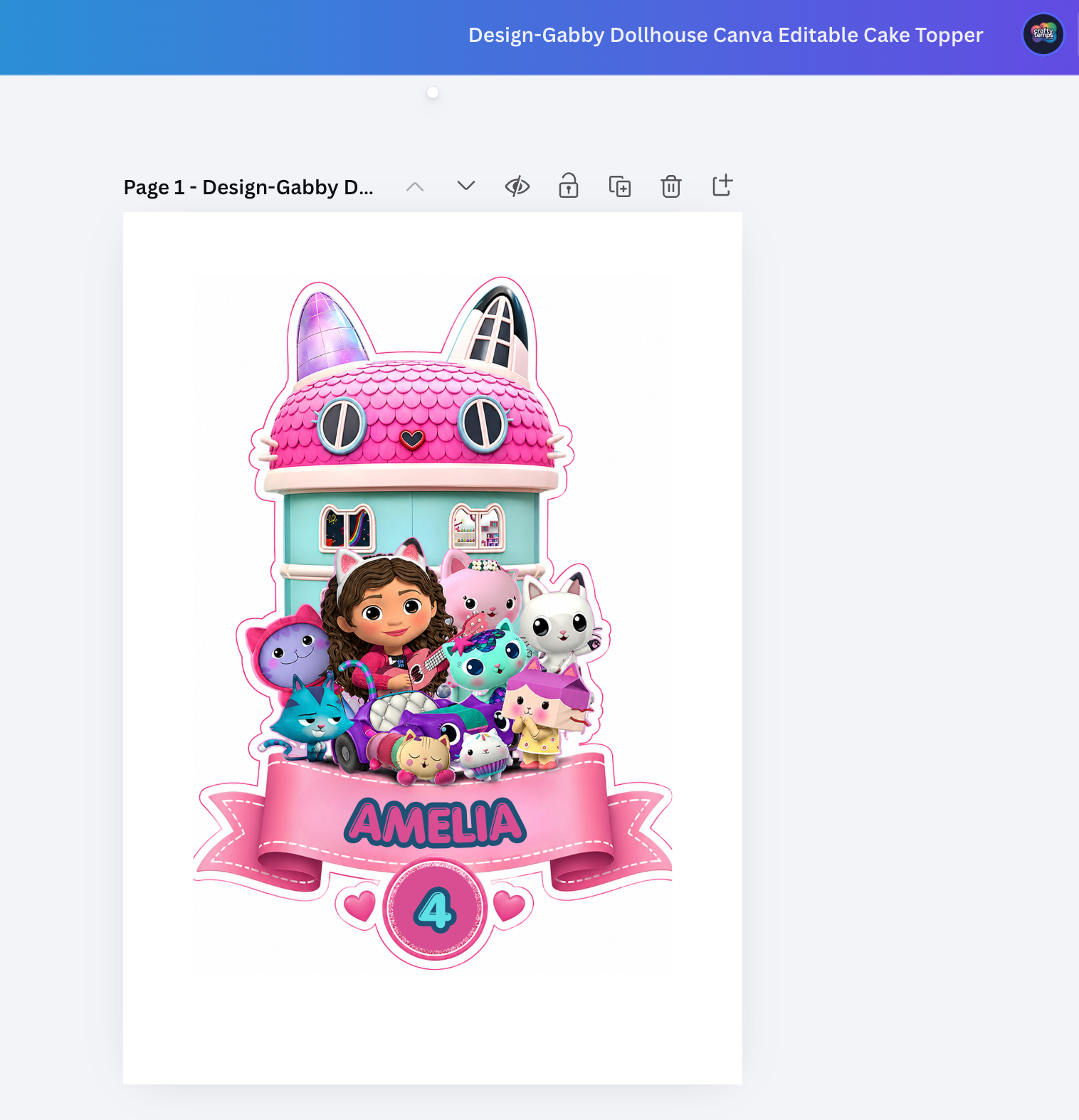Click Gabby's face in the cake topper design
The height and width of the screenshot is (1120, 1079).
click(x=389, y=613)
